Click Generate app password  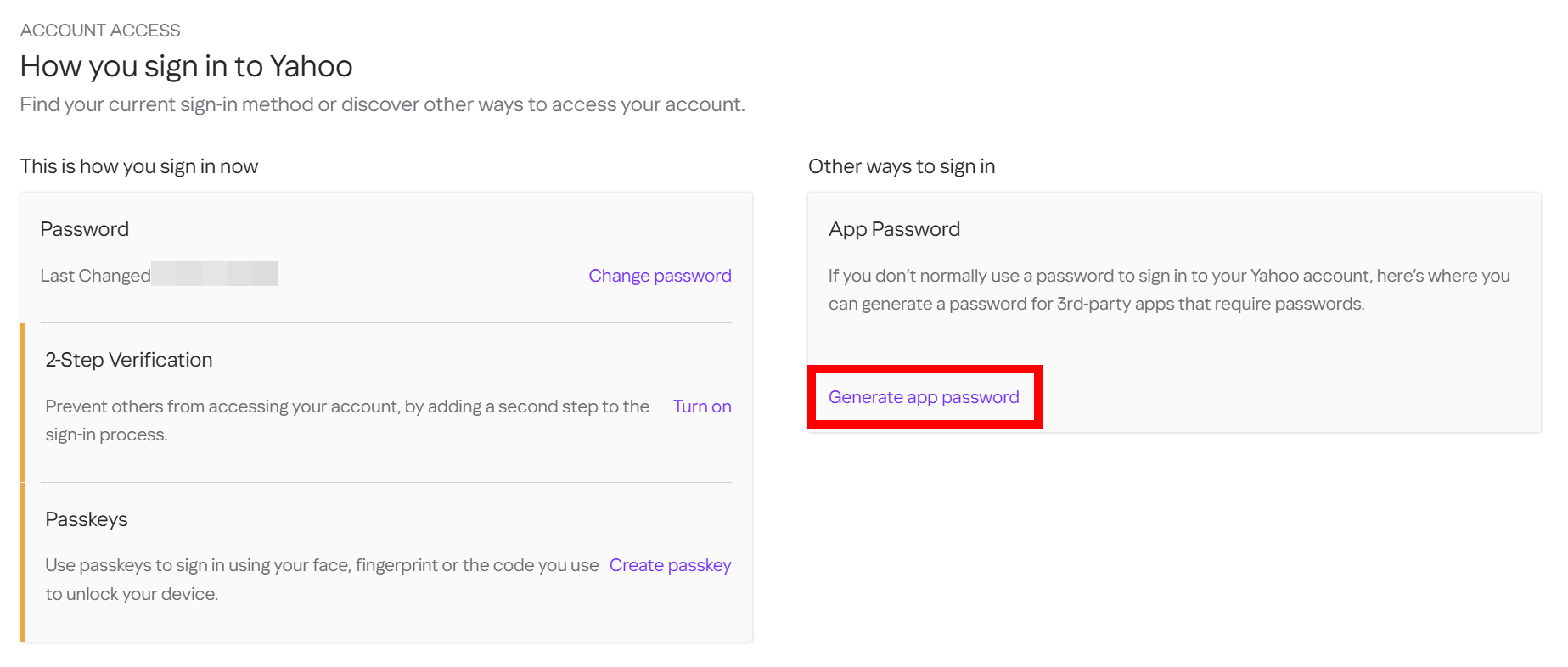[924, 397]
